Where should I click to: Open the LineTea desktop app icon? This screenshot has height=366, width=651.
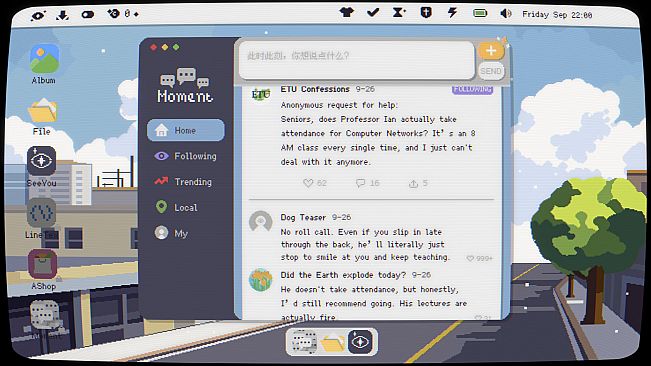tap(42, 213)
